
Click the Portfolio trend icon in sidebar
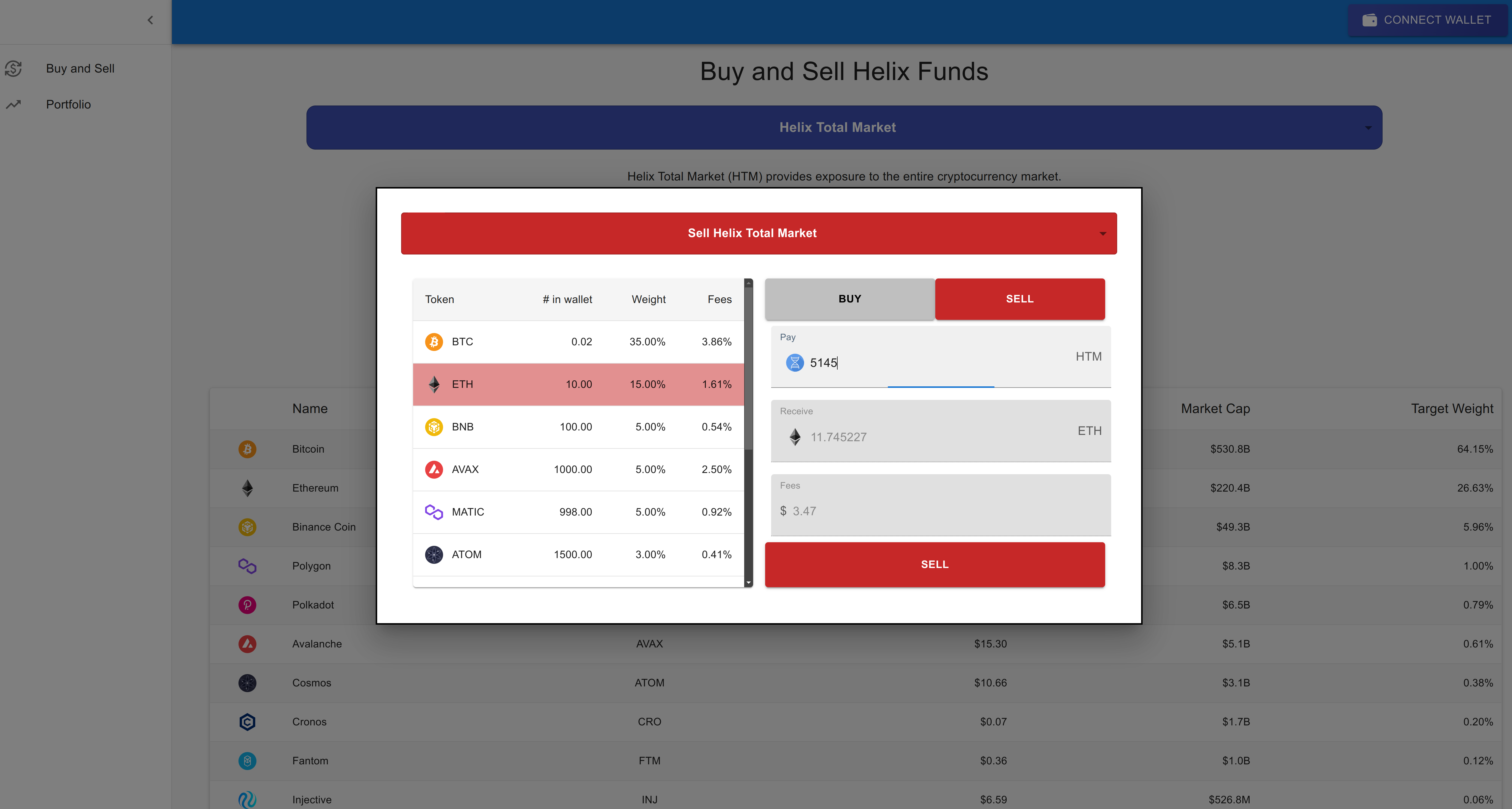[13, 105]
